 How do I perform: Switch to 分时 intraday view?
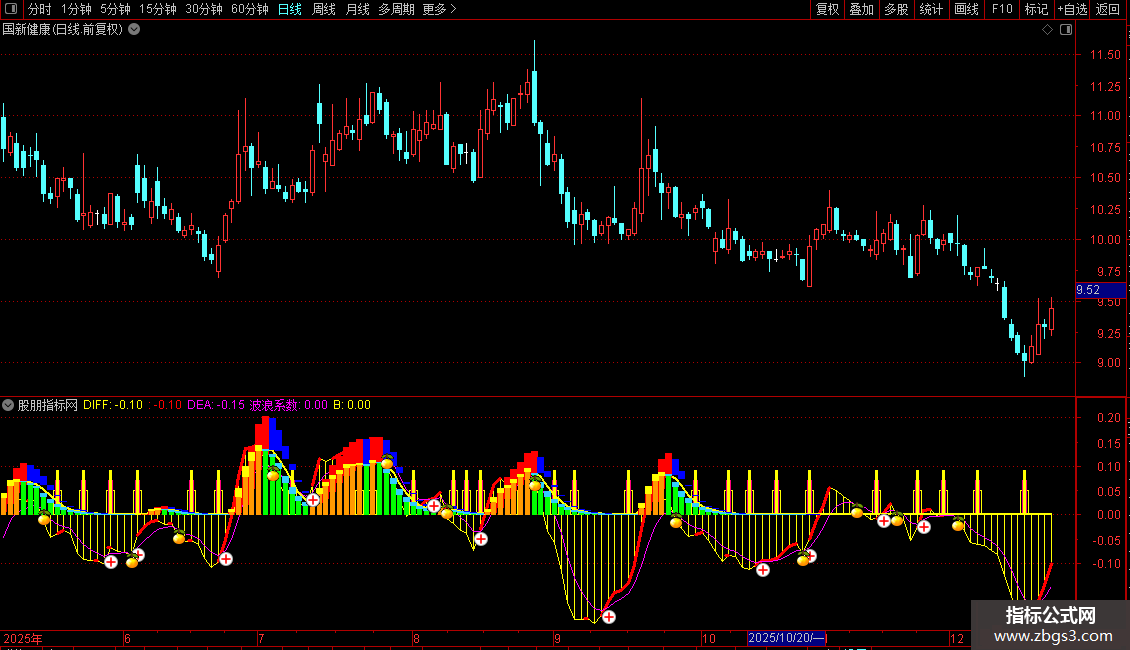[40, 9]
